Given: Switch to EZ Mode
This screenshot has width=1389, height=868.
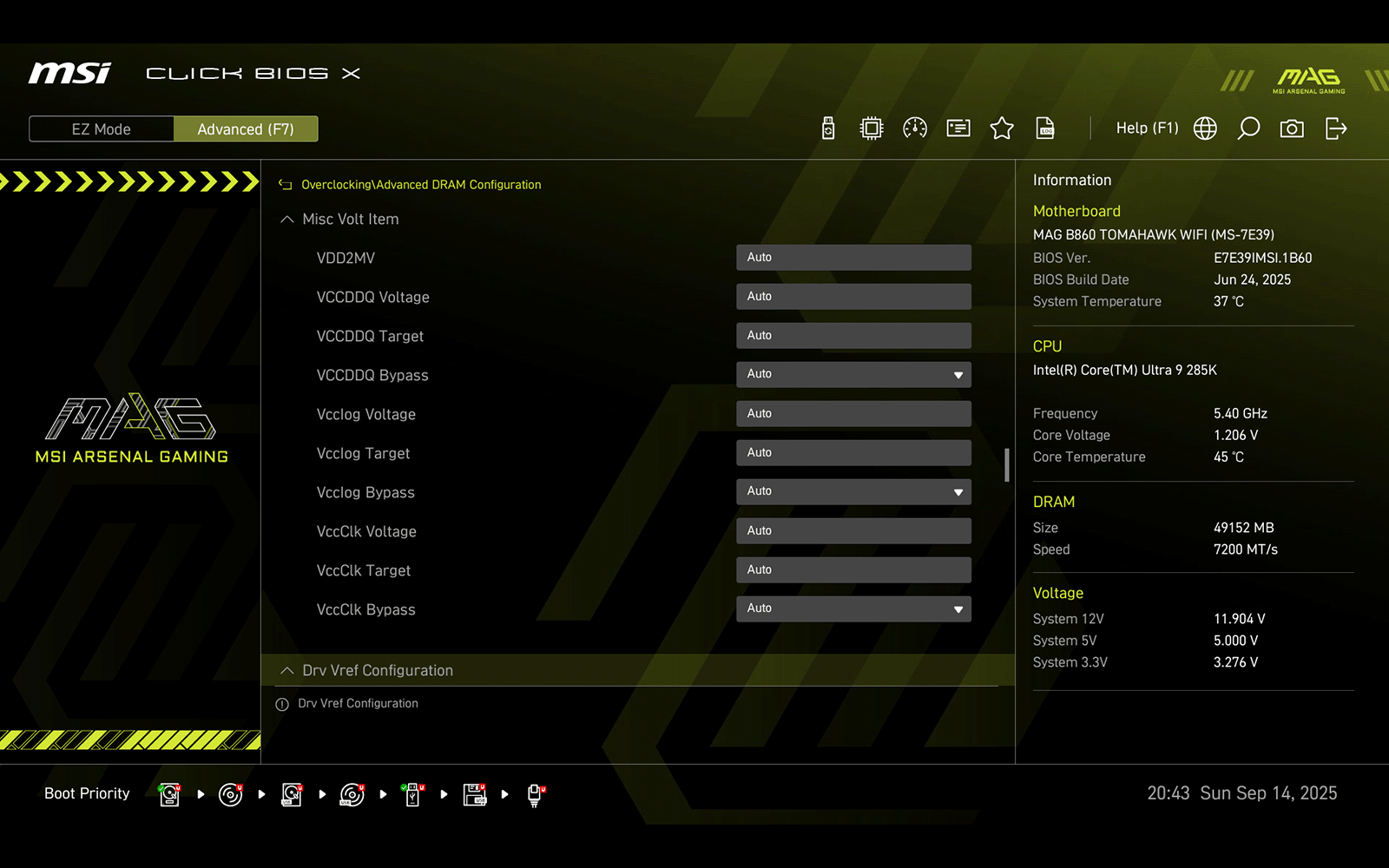Looking at the screenshot, I should [102, 128].
